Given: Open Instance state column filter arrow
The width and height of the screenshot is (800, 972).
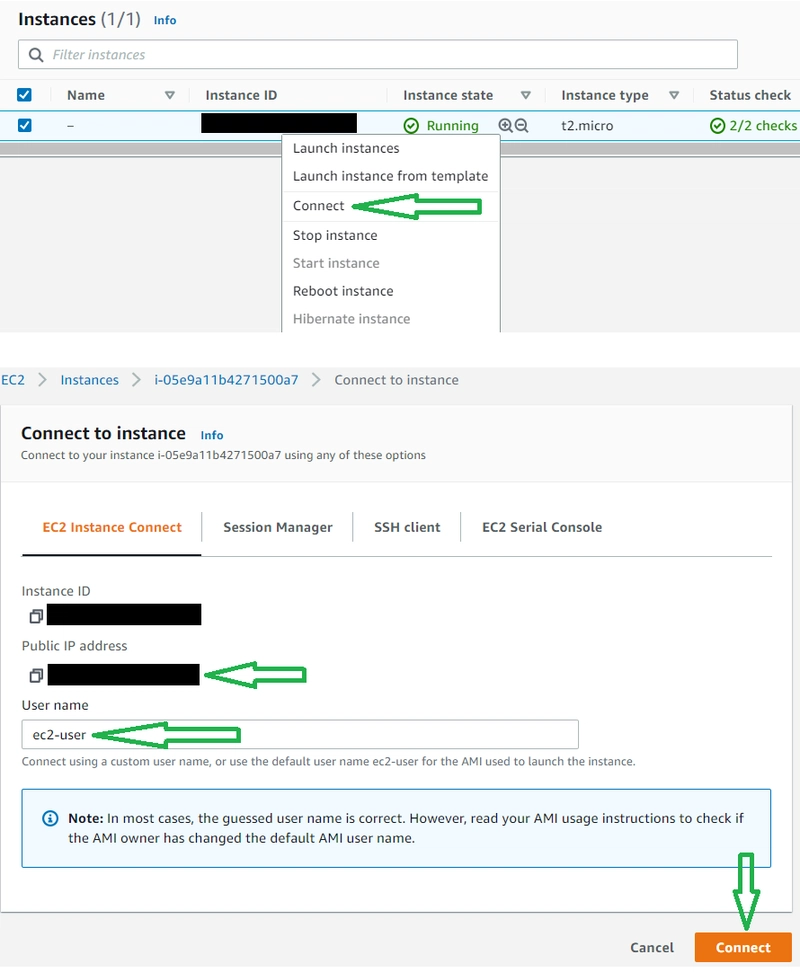Looking at the screenshot, I should 525,95.
